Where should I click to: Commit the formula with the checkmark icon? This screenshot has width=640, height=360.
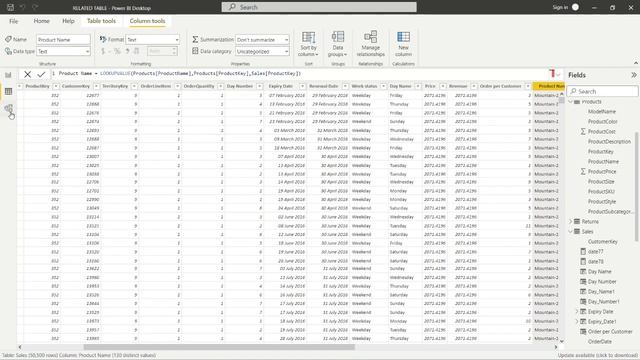point(41,74)
